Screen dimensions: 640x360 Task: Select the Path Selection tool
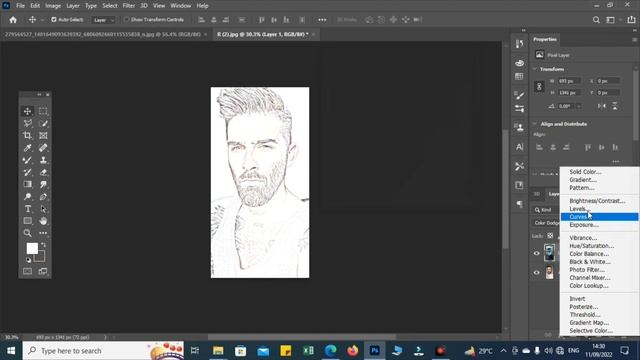43,209
